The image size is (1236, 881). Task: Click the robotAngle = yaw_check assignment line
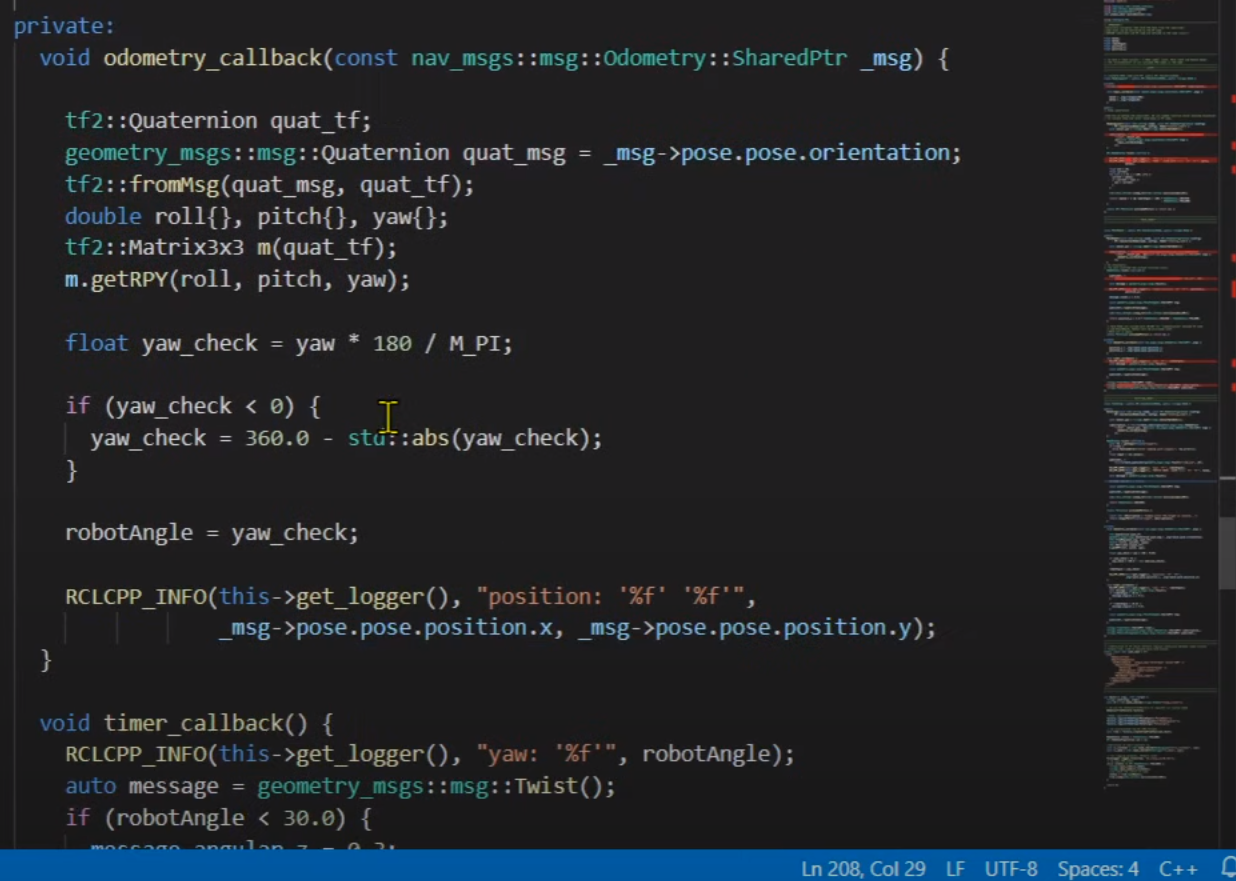(x=211, y=532)
